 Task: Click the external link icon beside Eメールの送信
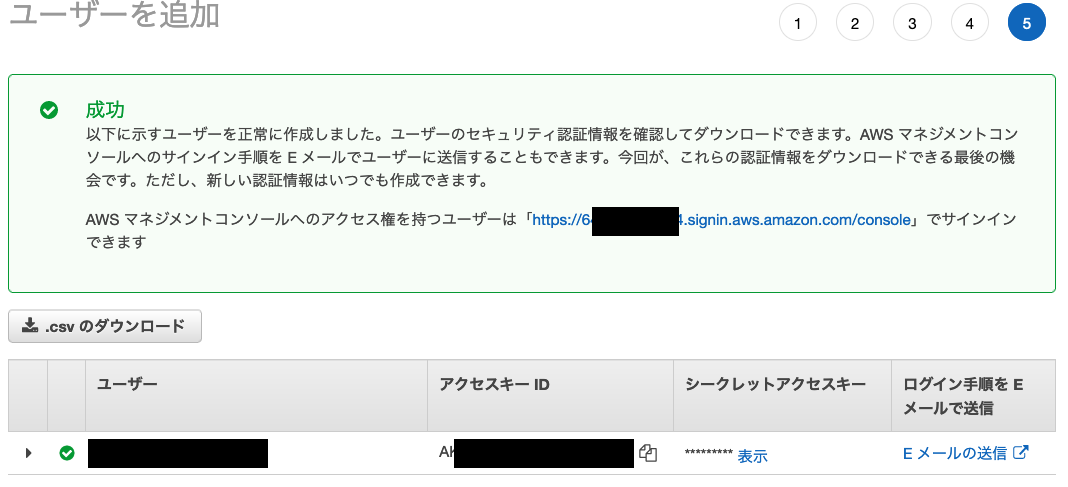[1020, 452]
